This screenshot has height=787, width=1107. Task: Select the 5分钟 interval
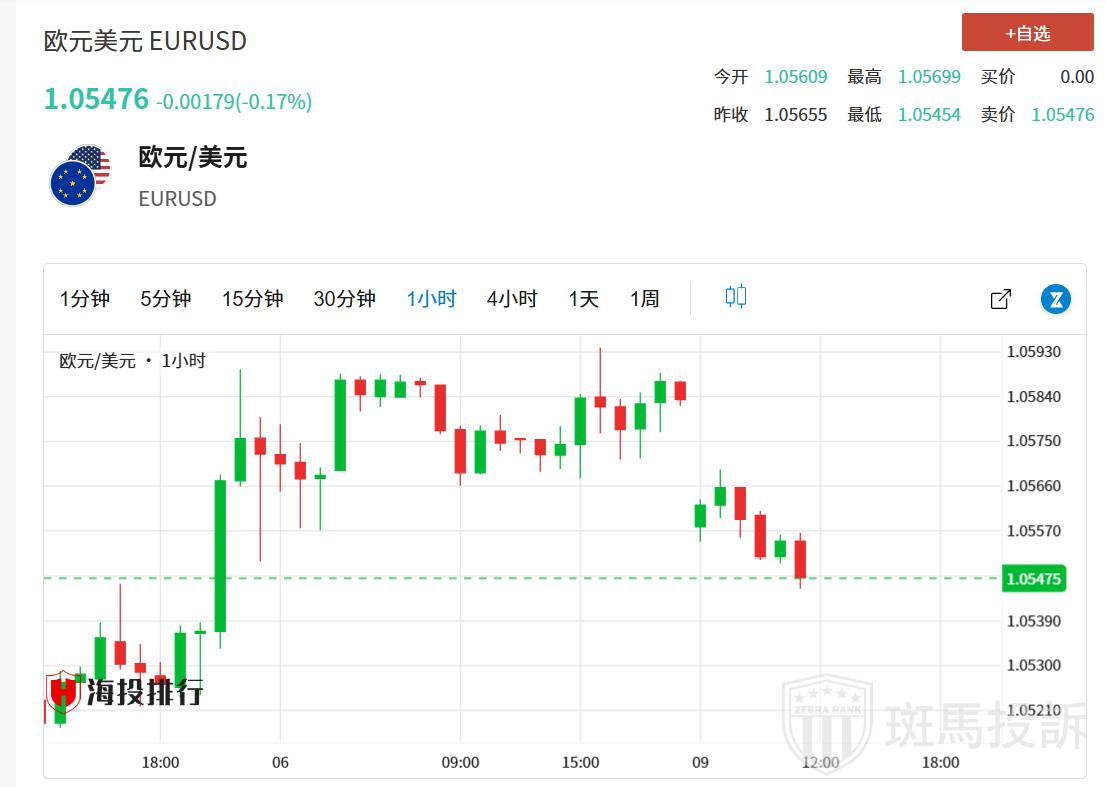pyautogui.click(x=166, y=299)
